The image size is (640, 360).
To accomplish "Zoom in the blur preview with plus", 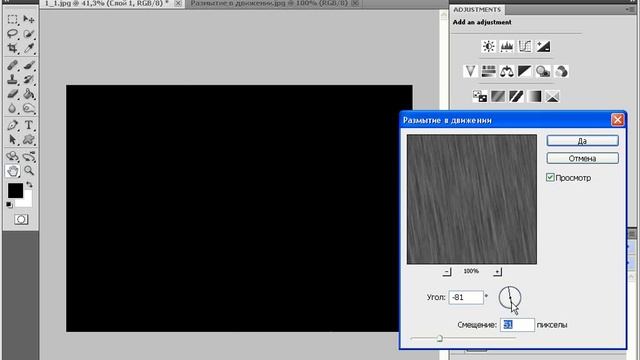I will pos(497,271).
